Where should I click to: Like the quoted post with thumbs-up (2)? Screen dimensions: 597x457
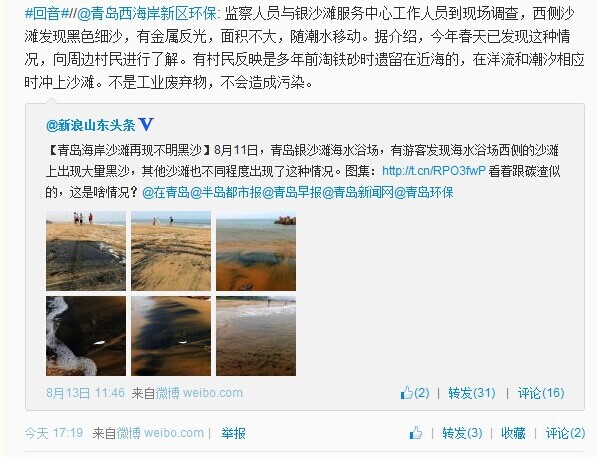[x=415, y=393]
